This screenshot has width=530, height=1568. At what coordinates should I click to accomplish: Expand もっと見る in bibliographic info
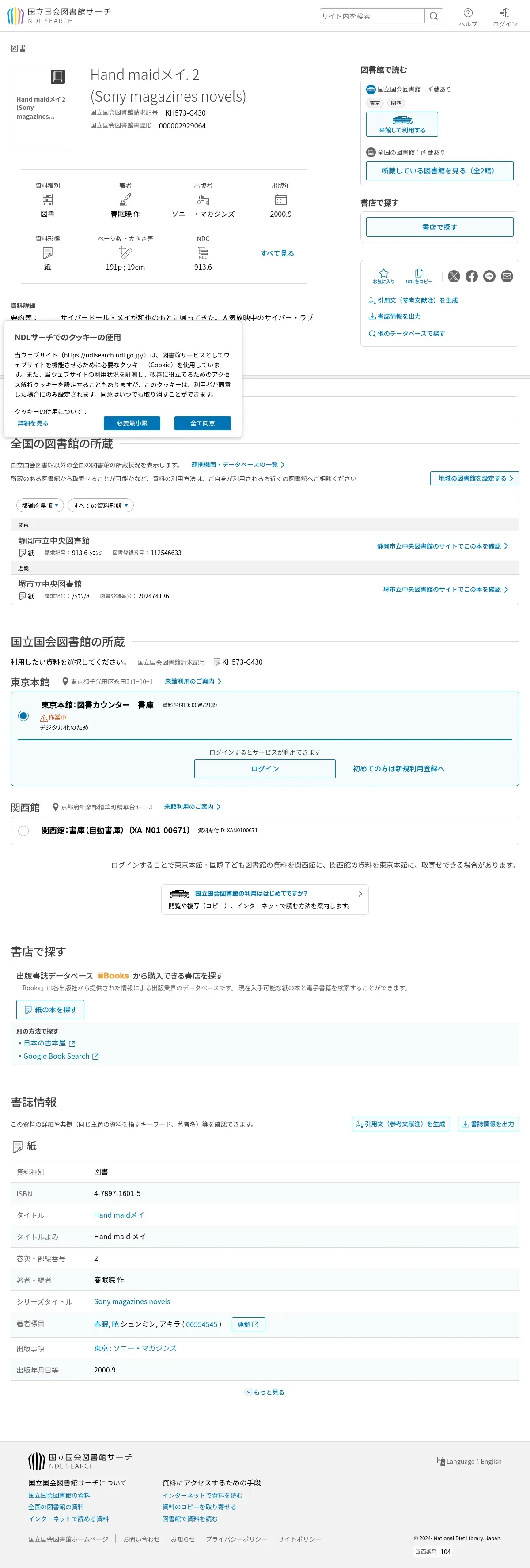coord(265,1392)
